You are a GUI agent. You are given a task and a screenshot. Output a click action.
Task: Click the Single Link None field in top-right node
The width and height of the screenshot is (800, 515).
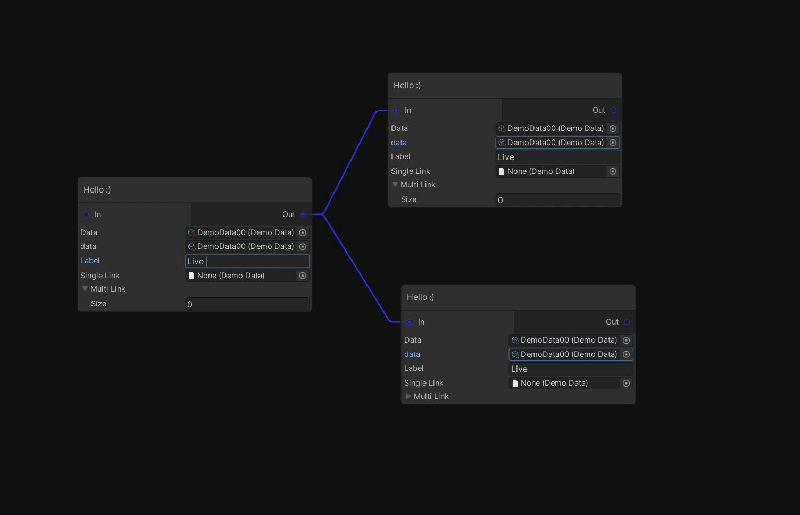point(550,171)
